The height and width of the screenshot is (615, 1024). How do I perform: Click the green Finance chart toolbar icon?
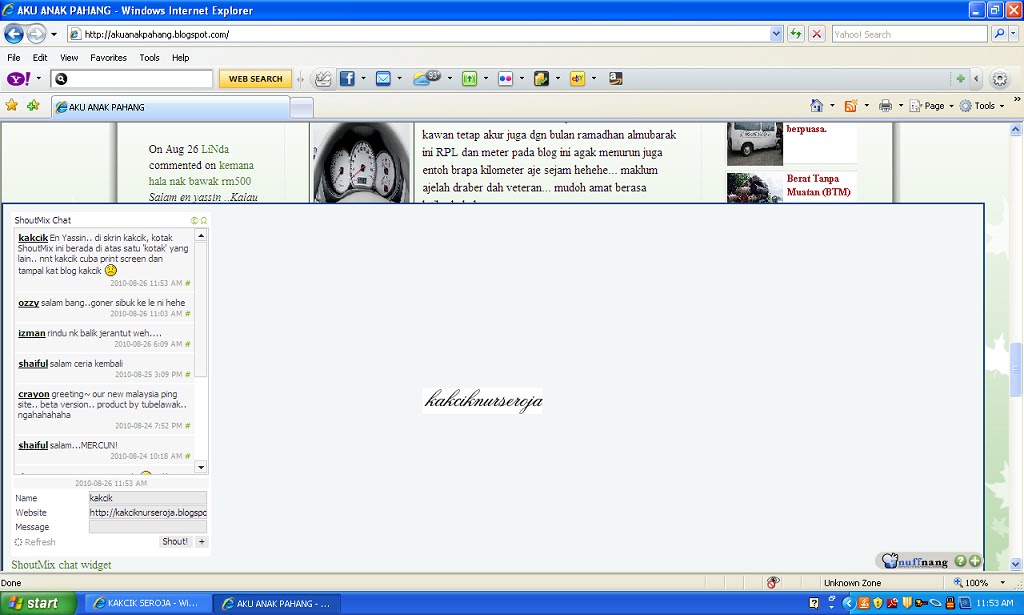point(470,79)
